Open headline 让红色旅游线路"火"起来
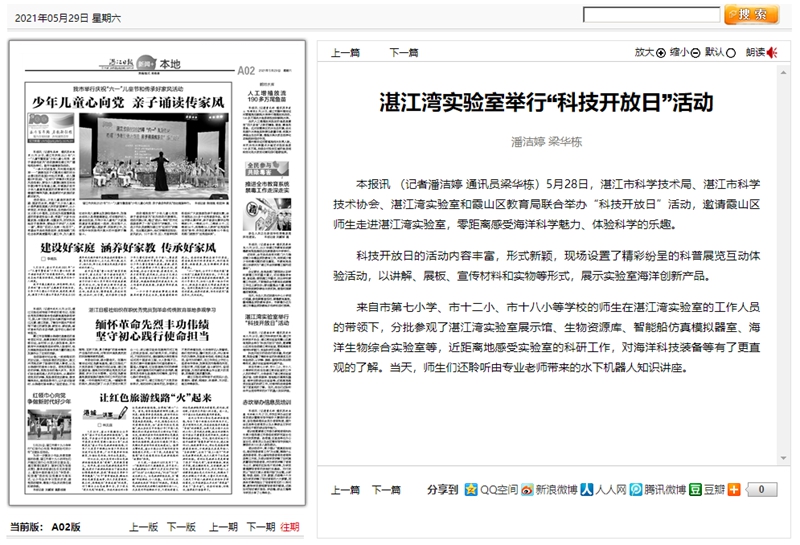Screen dimensions: 800x545 [x=155, y=398]
